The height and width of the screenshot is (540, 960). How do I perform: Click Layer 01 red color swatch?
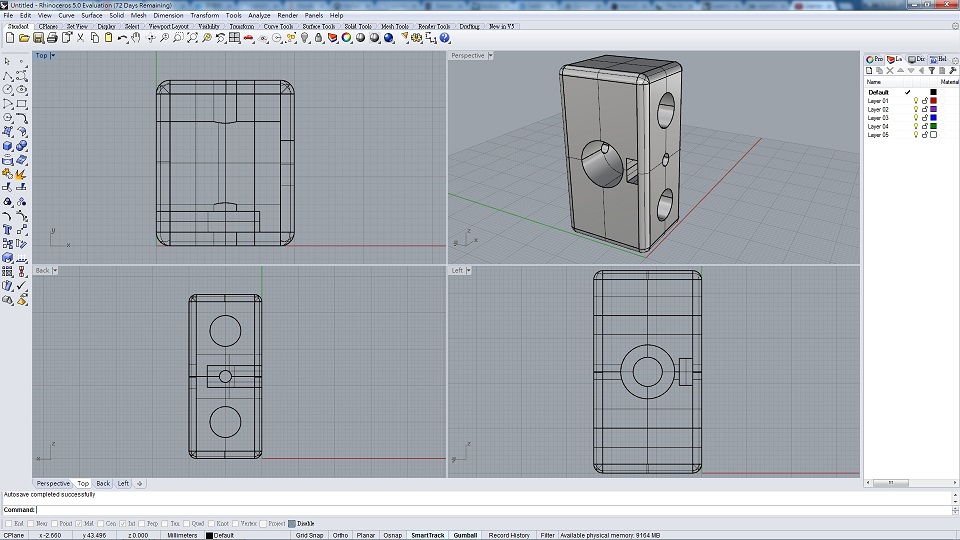point(933,101)
